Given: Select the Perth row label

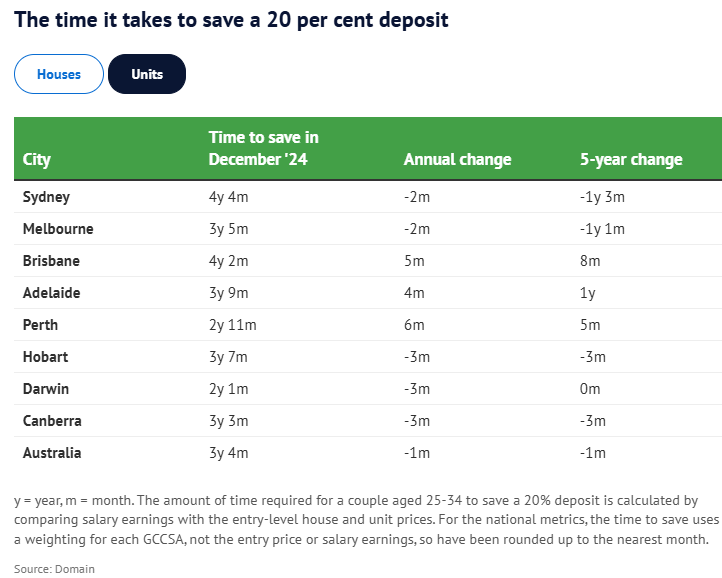Looking at the screenshot, I should [x=40, y=325].
